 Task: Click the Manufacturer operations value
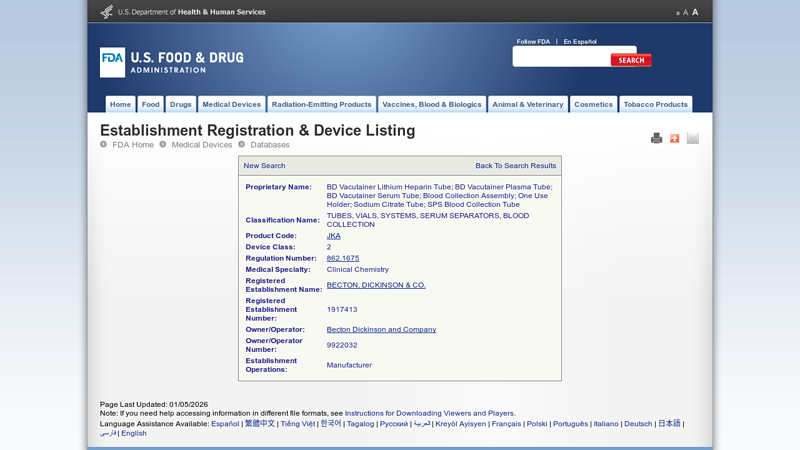tap(349, 365)
